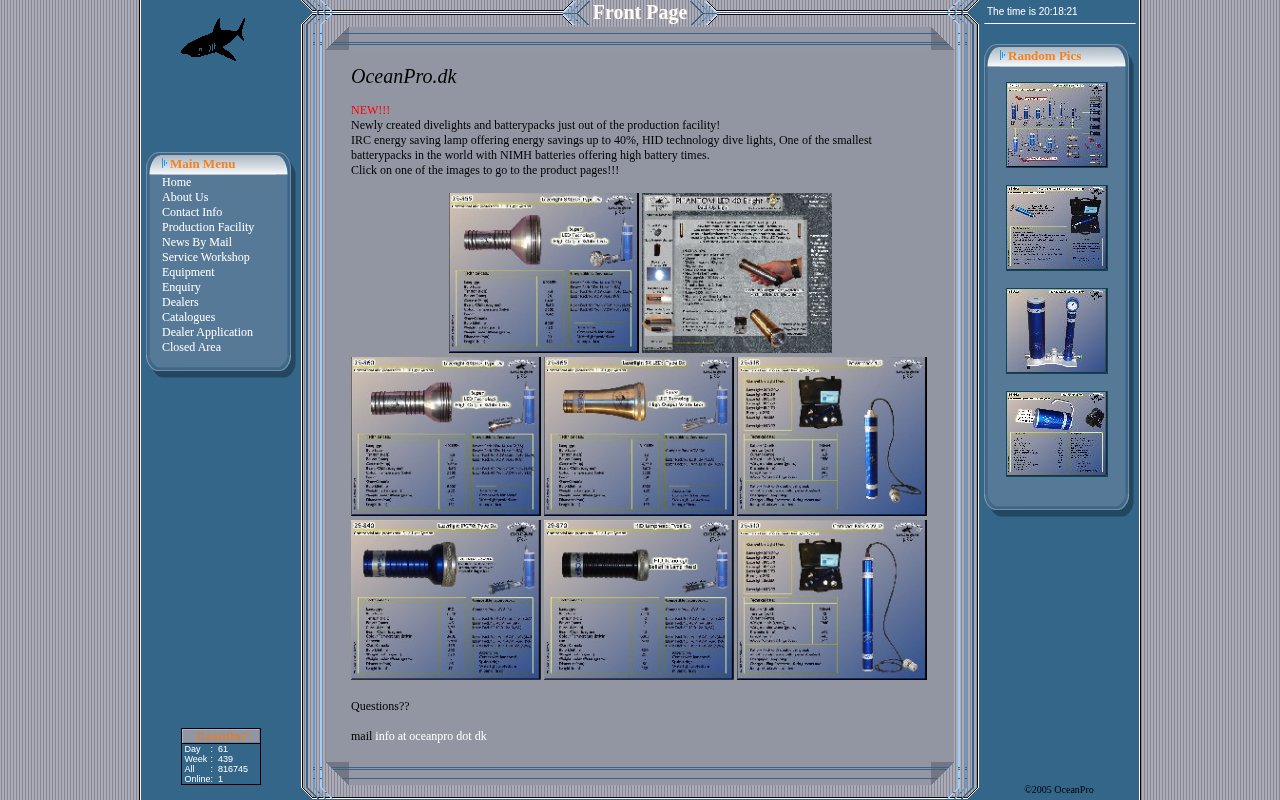Viewport: 1280px width, 800px height.
Task: Open the Service Workshop page
Action: point(206,257)
